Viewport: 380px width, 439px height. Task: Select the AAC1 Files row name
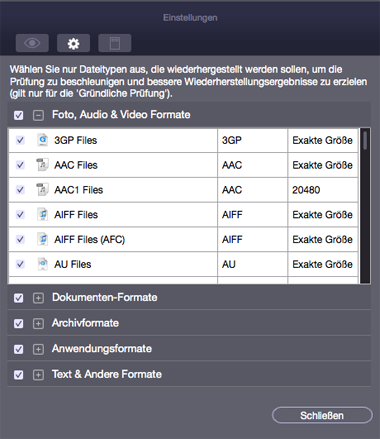tap(79, 190)
